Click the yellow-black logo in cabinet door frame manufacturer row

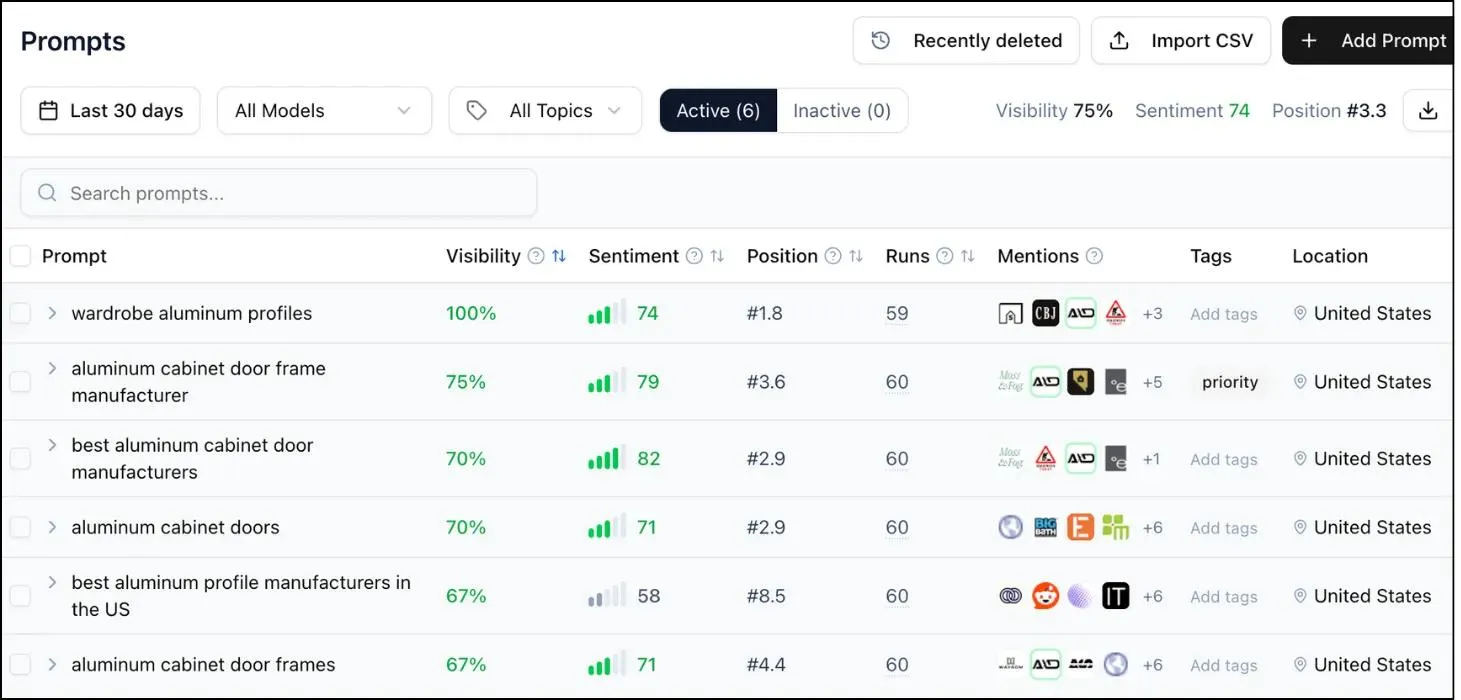coord(1080,381)
